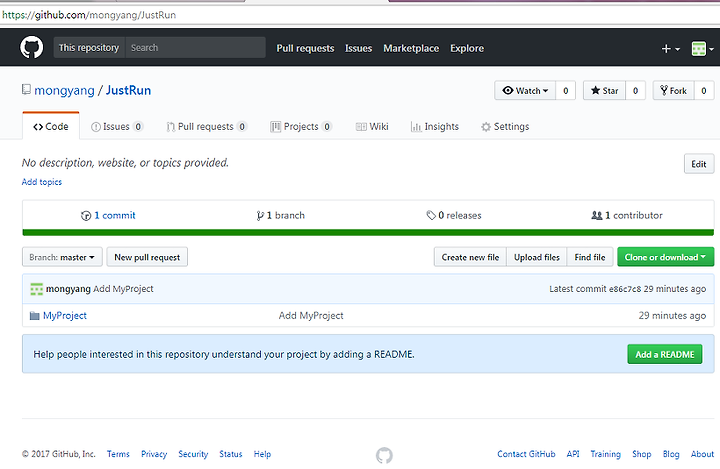720x469 pixels.
Task: Click the Add topics link
Action: 42,182
